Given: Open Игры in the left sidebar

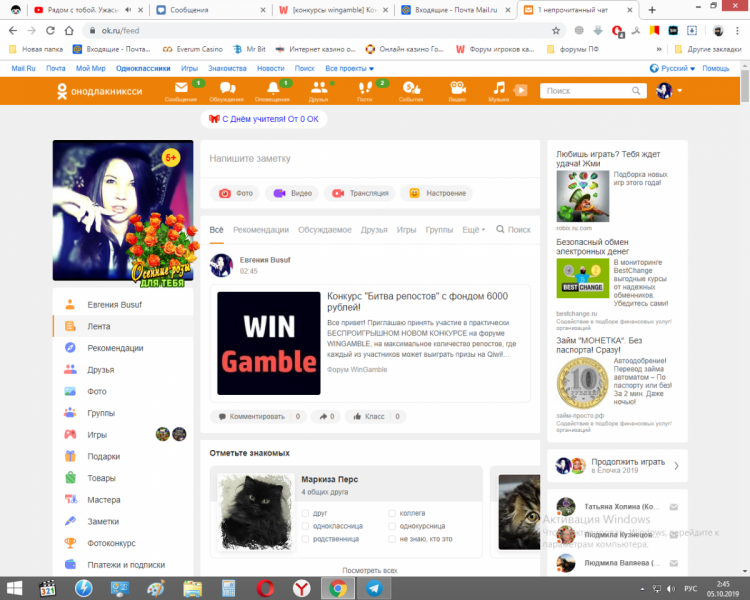Looking at the screenshot, I should [123, 434].
